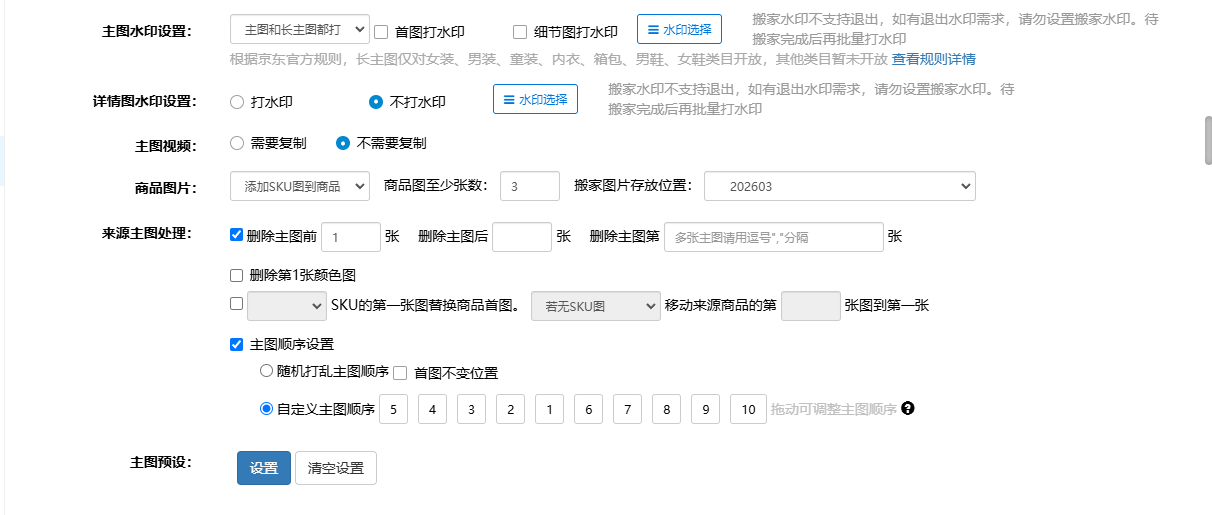
Task: Click the 删除主图后 input field
Action: point(522,237)
